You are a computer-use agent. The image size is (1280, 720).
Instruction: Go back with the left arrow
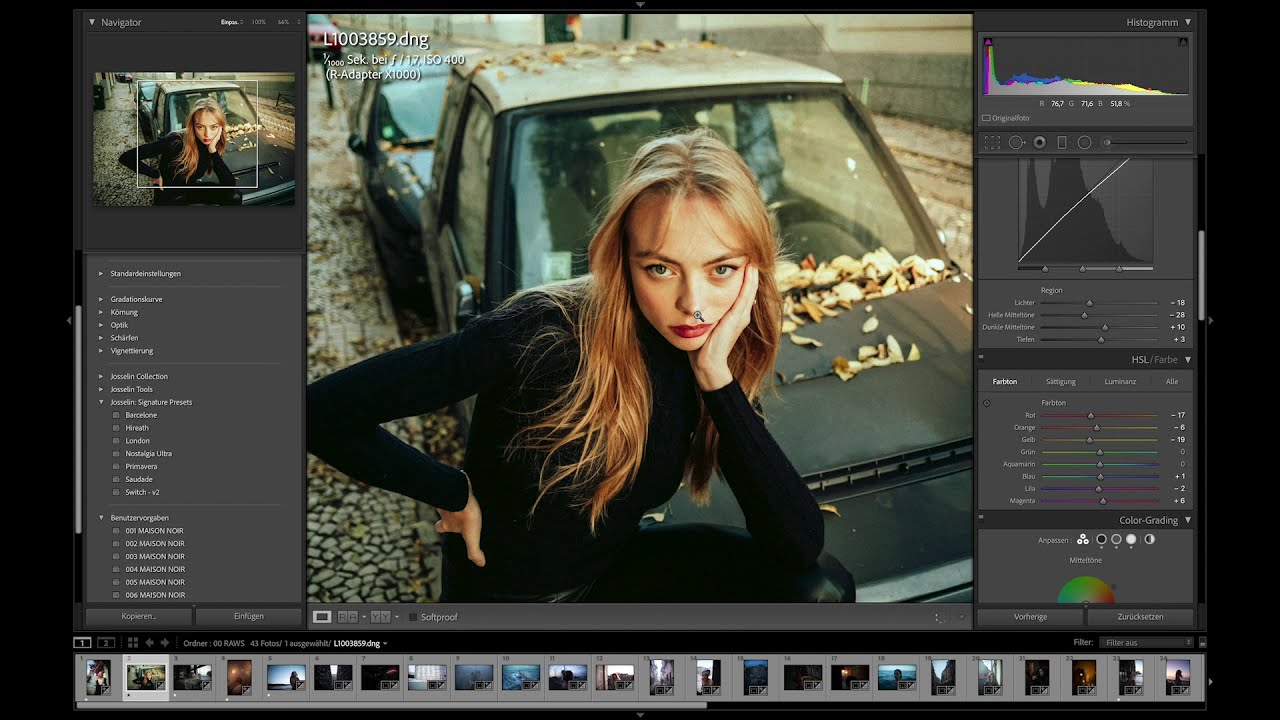click(x=150, y=643)
